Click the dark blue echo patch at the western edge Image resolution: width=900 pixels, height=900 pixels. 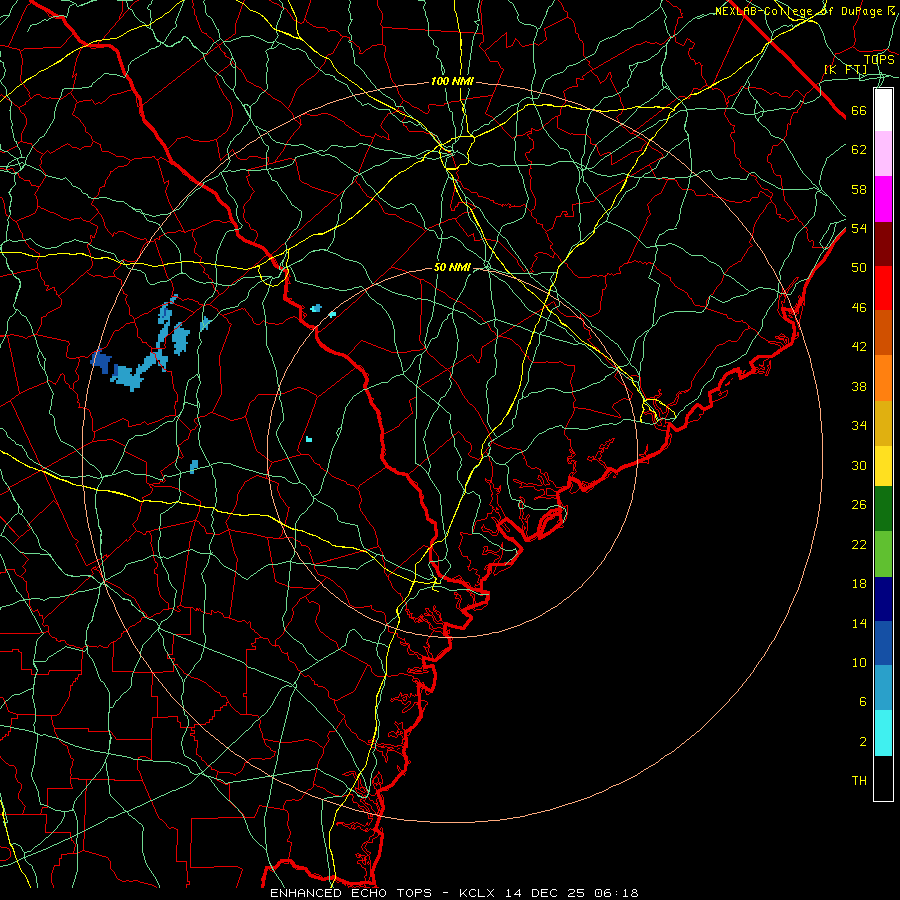click(x=101, y=360)
